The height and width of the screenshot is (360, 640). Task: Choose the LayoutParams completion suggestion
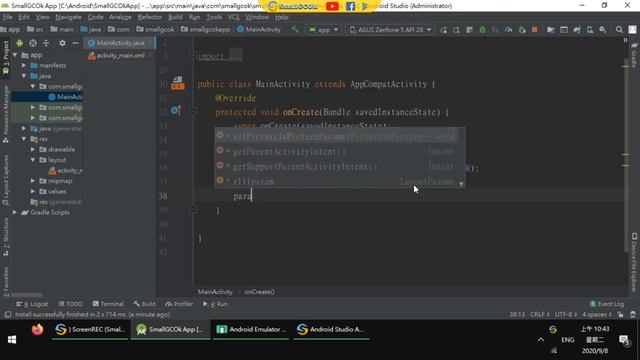(x=340, y=181)
